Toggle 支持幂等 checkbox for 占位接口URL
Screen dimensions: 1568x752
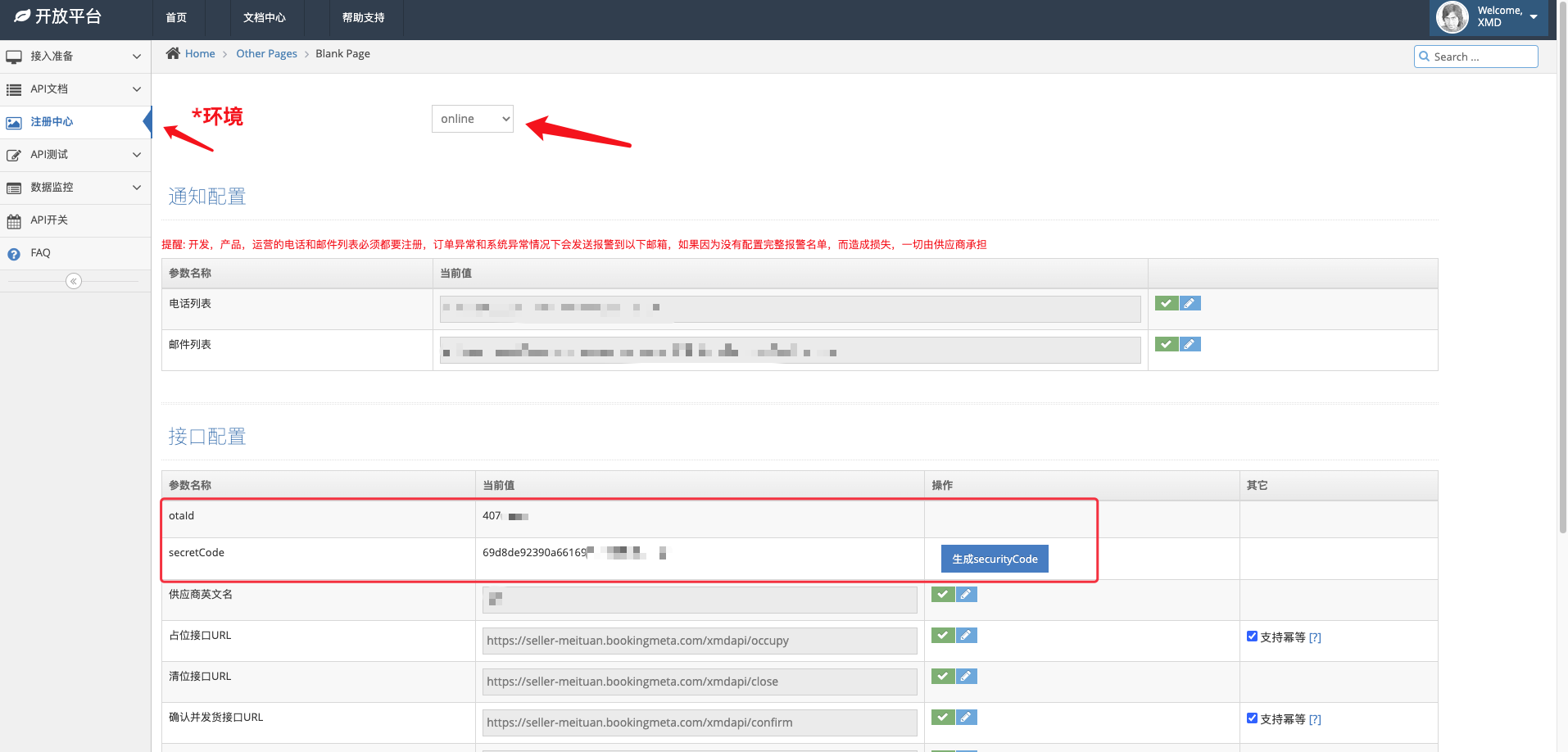pyautogui.click(x=1252, y=636)
